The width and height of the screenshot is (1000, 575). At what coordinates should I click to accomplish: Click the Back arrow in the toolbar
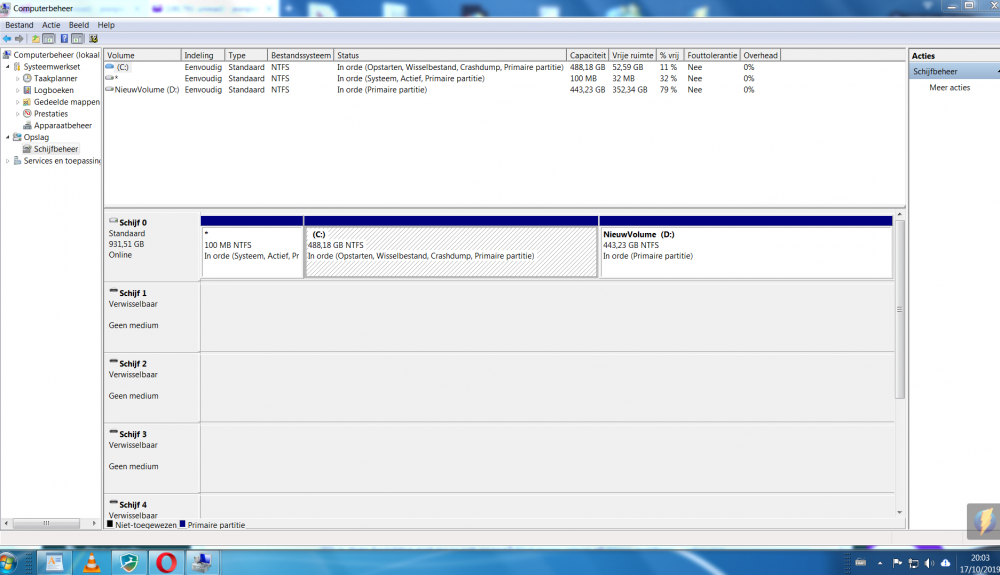point(7,39)
